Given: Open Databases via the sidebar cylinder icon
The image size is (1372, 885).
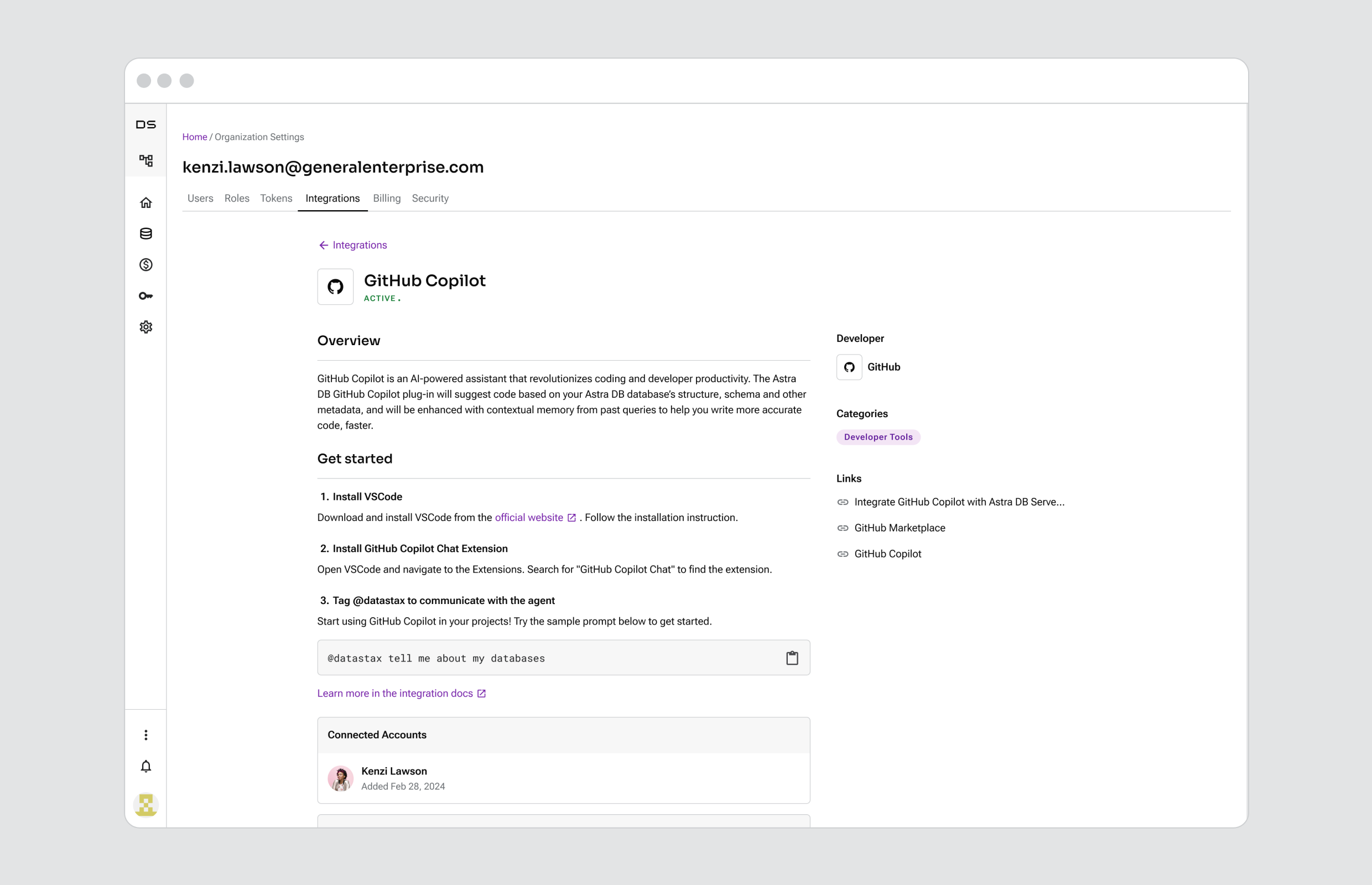Looking at the screenshot, I should (x=146, y=234).
